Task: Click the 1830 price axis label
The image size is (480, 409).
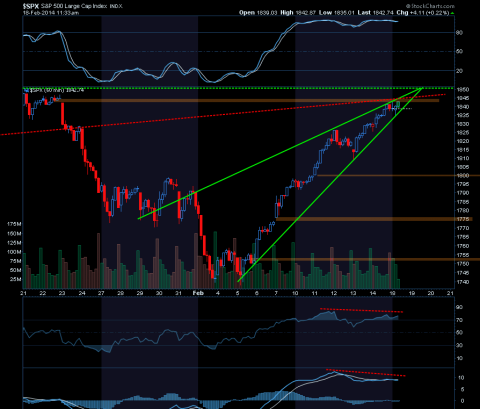Action: pos(463,124)
